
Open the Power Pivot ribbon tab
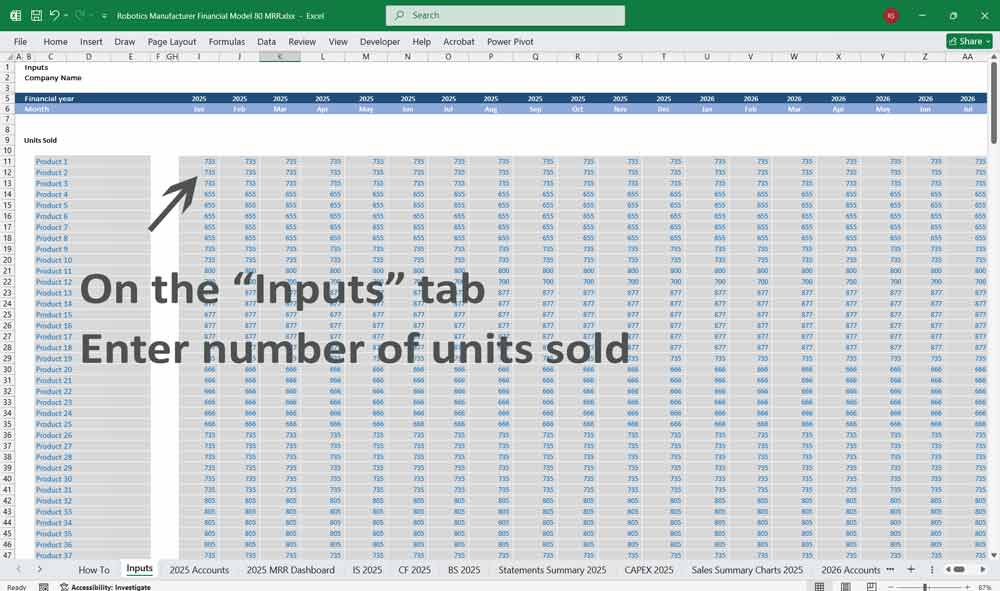(x=510, y=42)
